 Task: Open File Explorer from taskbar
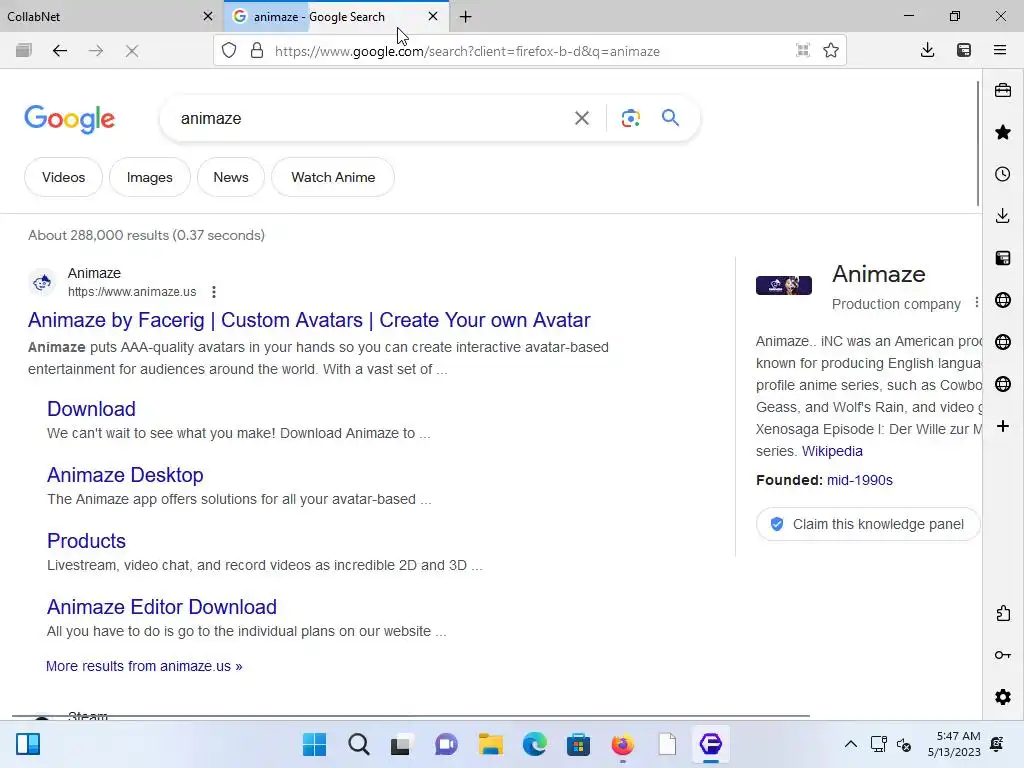(490, 744)
